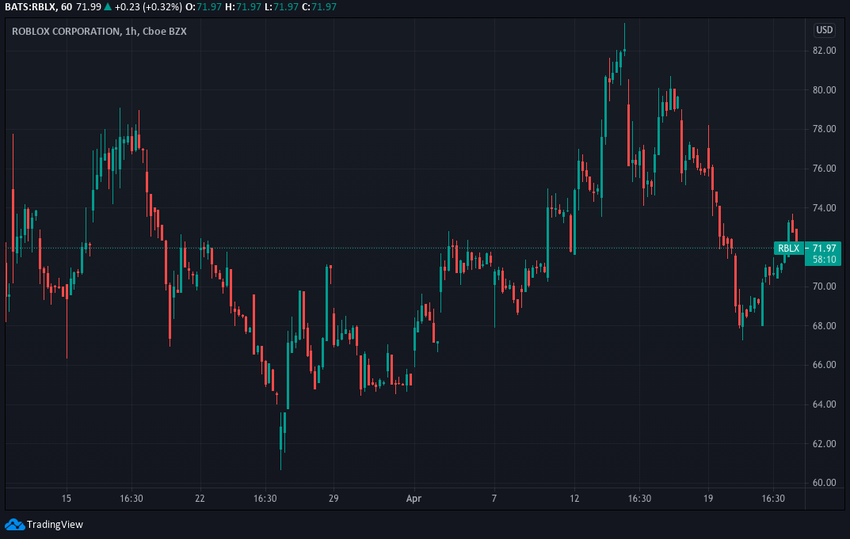The height and width of the screenshot is (539, 850).
Task: Select the 22 date on time axis
Action: click(x=200, y=498)
